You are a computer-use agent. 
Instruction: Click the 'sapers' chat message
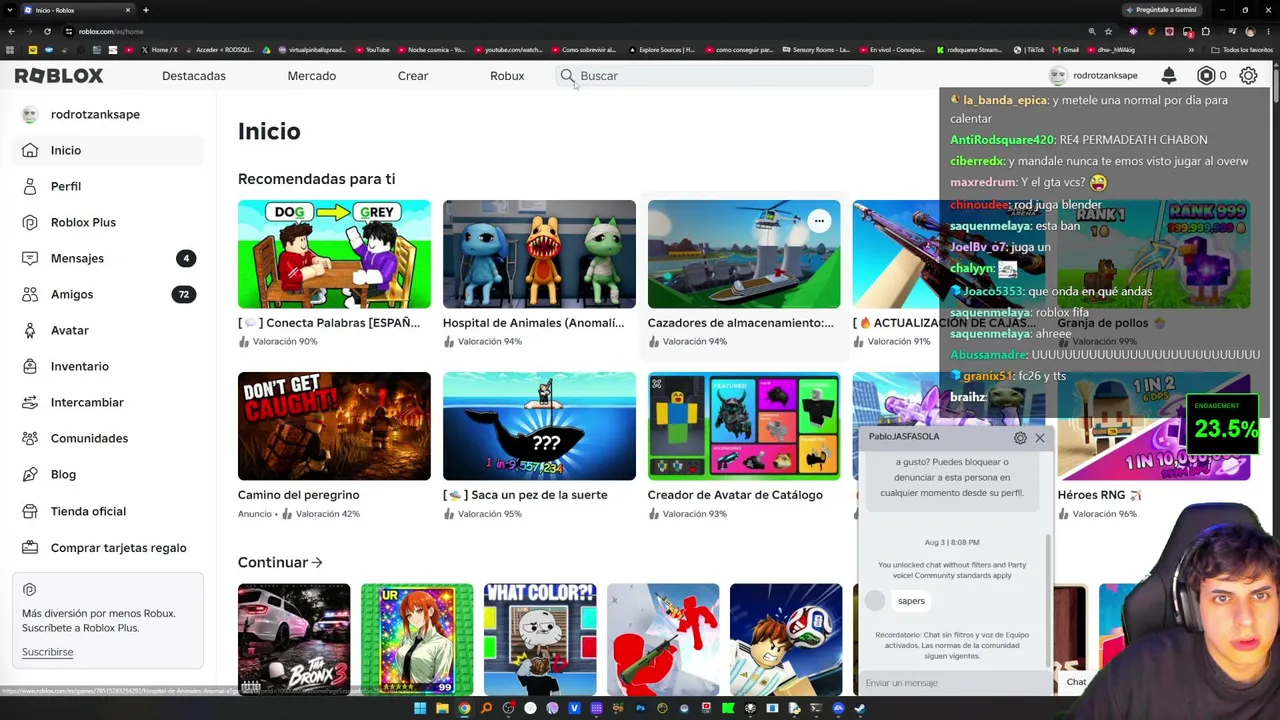tap(911, 601)
